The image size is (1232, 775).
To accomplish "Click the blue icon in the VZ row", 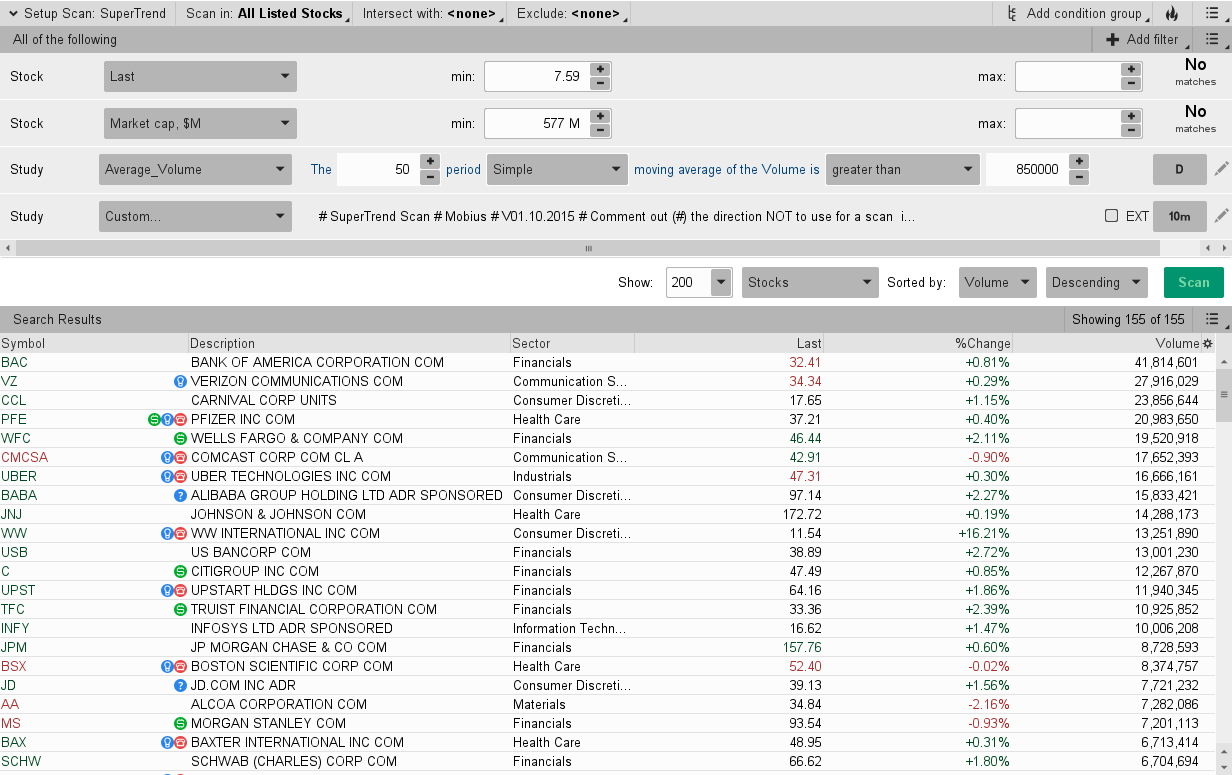I will [181, 381].
